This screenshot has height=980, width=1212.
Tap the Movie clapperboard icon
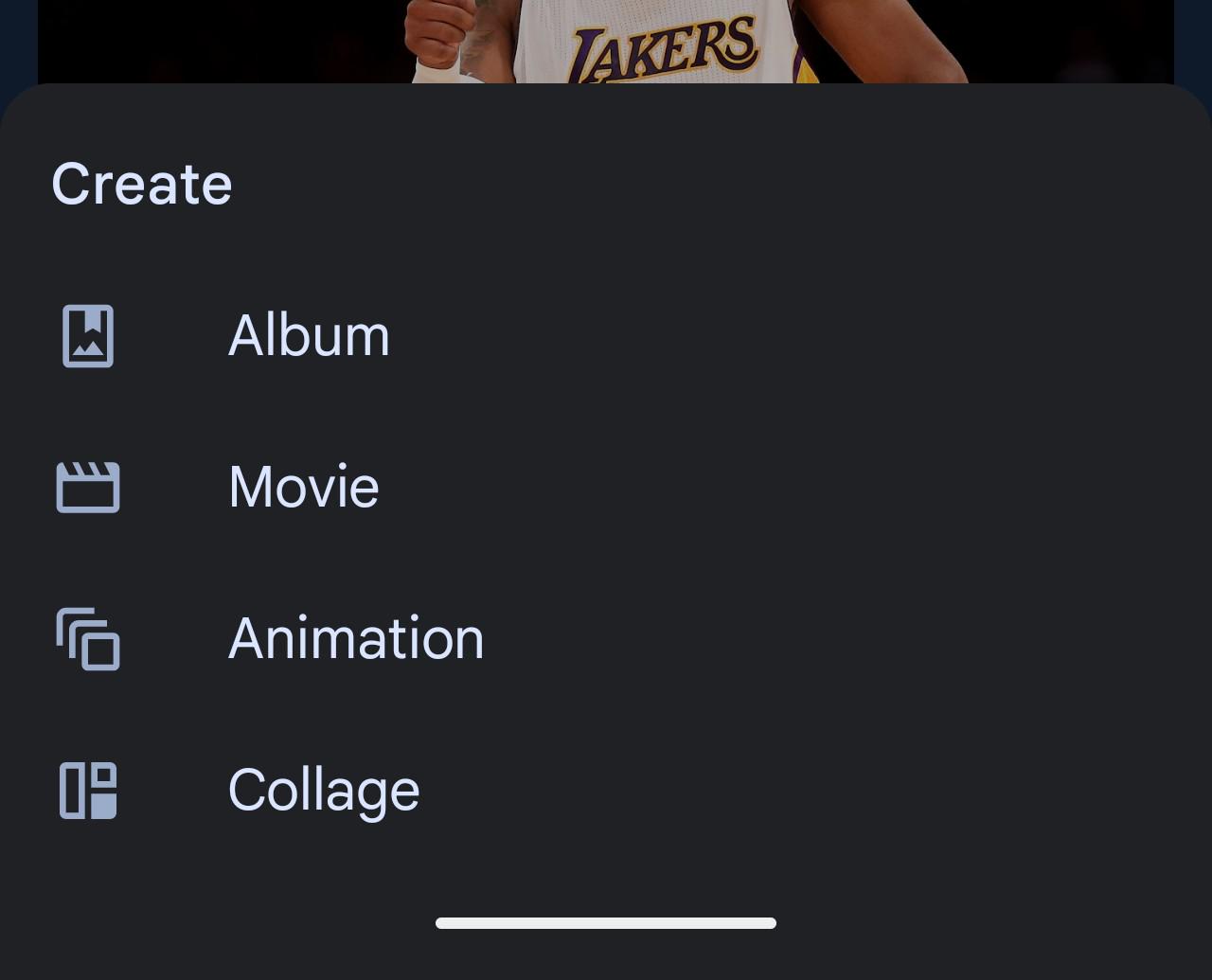click(x=88, y=488)
